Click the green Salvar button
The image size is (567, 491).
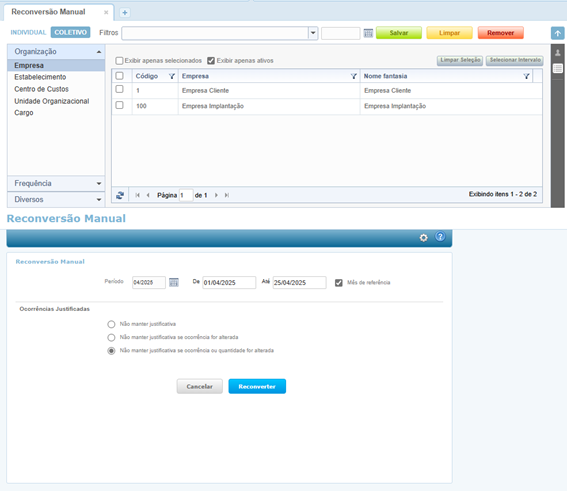coord(399,33)
